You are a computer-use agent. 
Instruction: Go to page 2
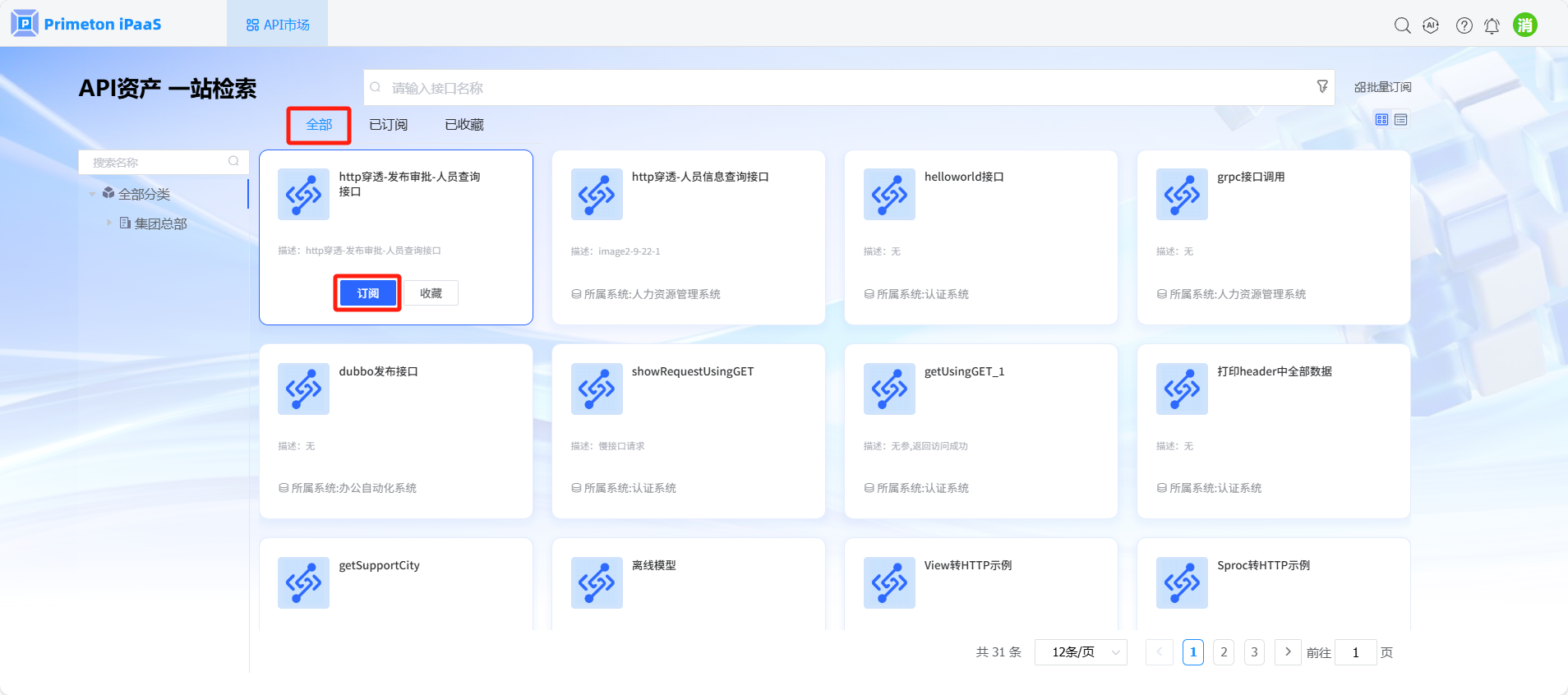tap(1224, 652)
